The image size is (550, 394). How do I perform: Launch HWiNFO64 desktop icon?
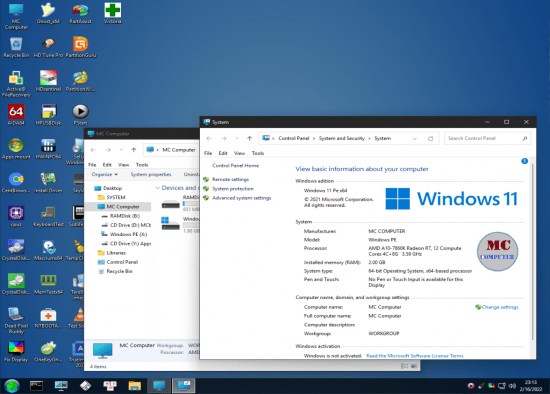point(48,149)
